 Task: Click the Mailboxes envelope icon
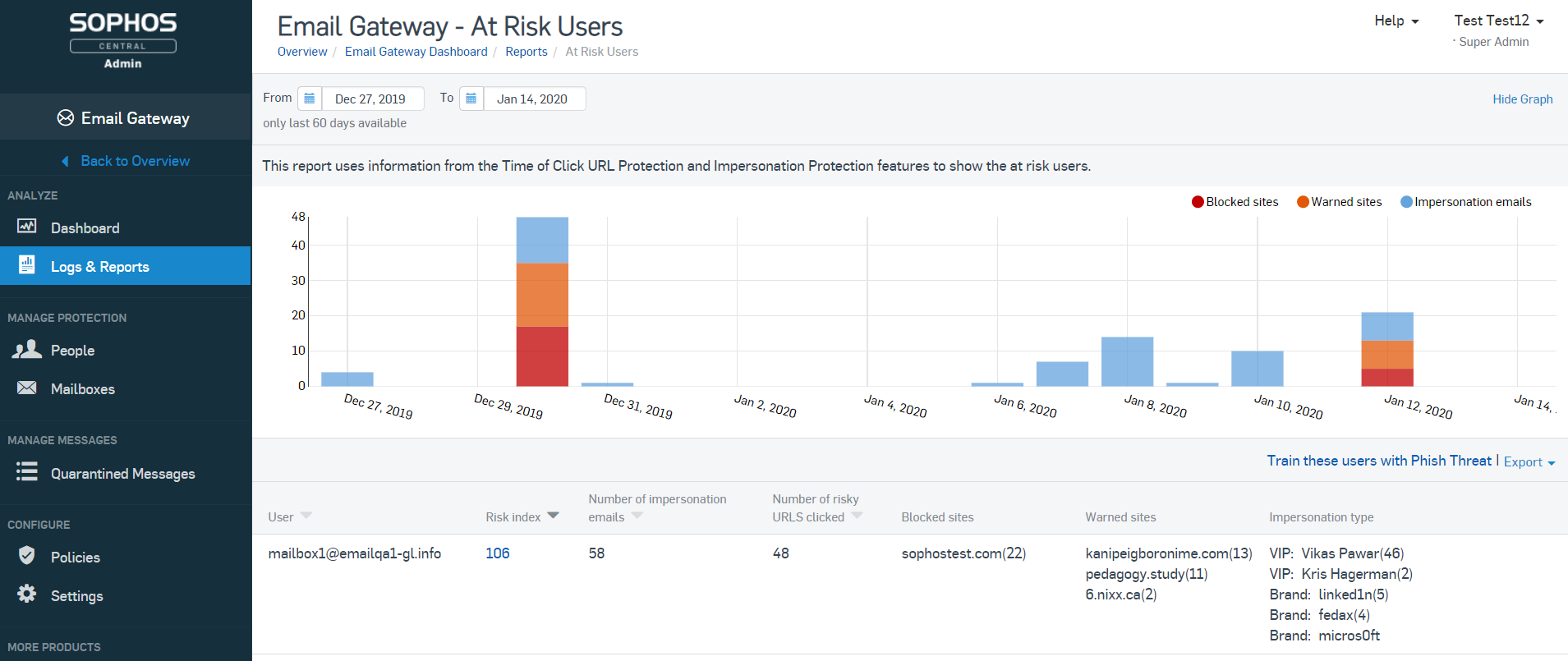27,388
